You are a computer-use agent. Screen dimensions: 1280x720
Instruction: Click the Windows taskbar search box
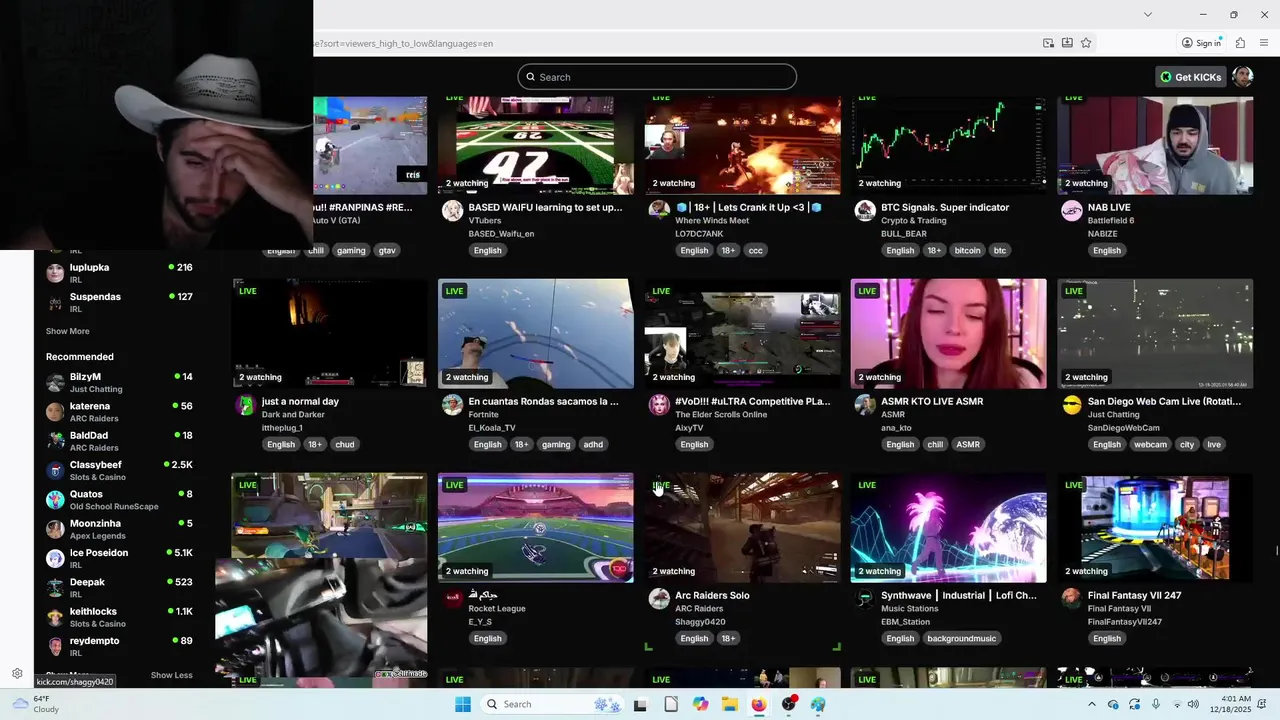(552, 704)
